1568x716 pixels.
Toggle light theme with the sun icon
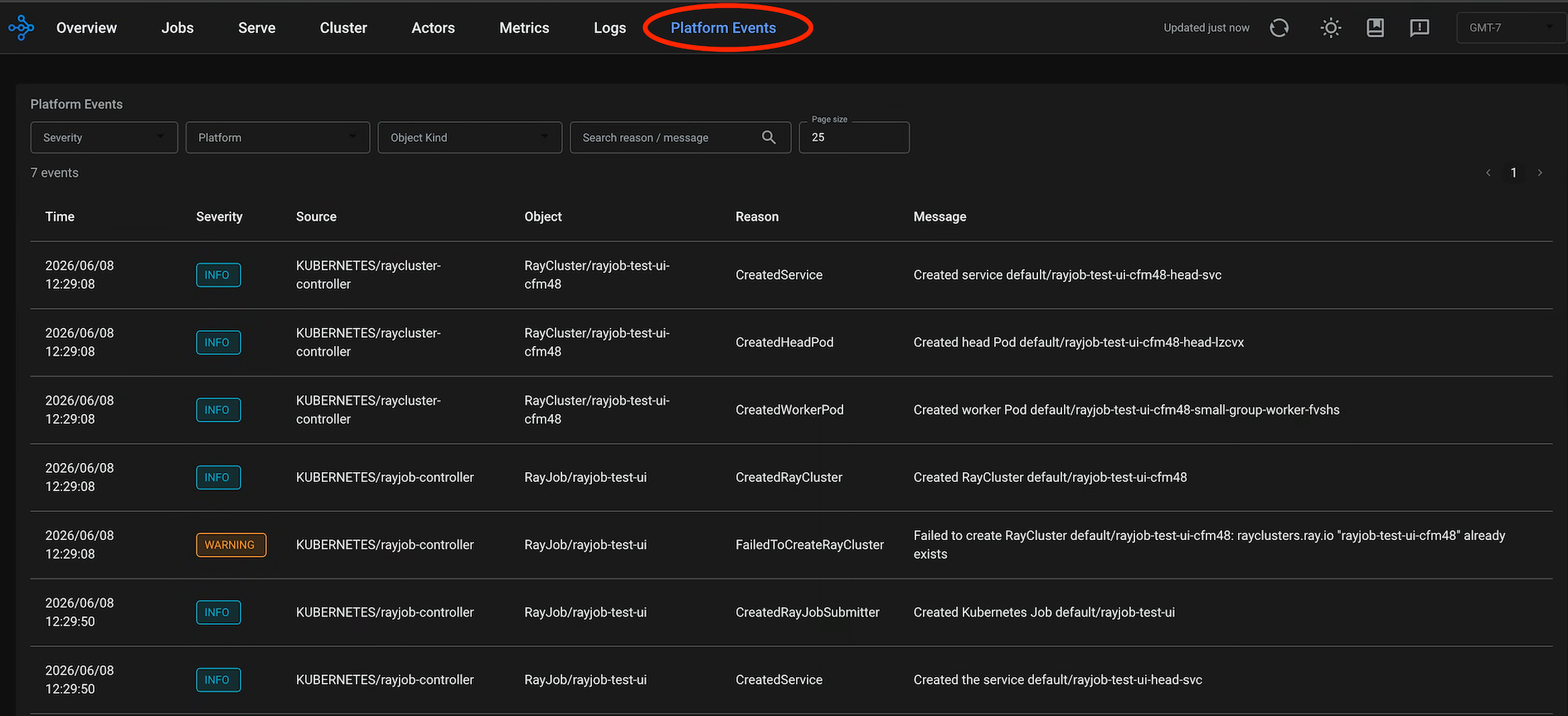(x=1331, y=28)
